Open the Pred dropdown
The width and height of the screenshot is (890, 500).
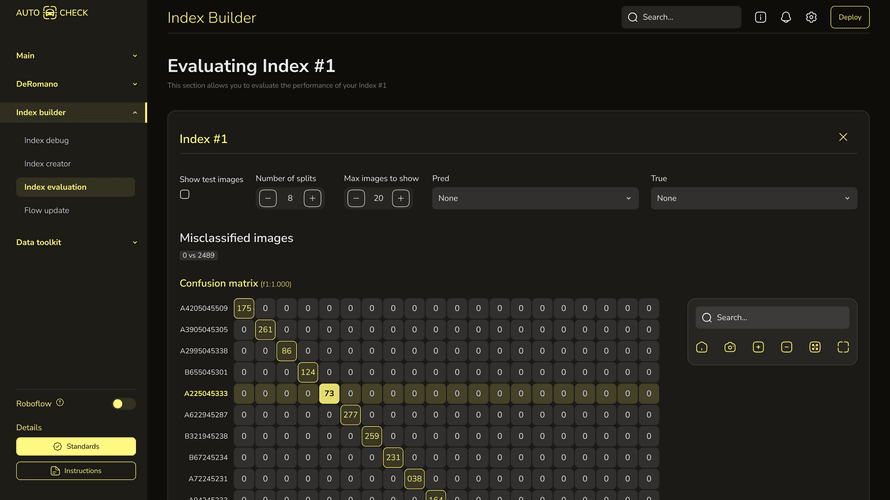click(535, 198)
